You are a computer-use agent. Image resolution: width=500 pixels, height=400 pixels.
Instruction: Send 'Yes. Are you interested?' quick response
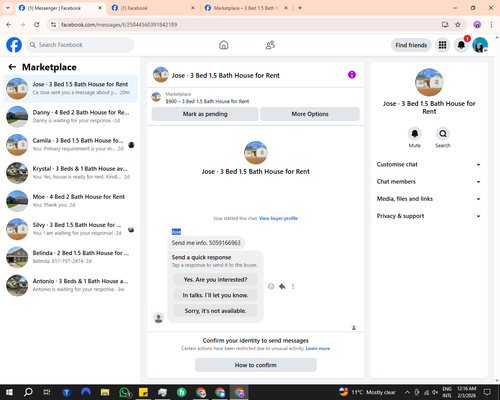215,279
